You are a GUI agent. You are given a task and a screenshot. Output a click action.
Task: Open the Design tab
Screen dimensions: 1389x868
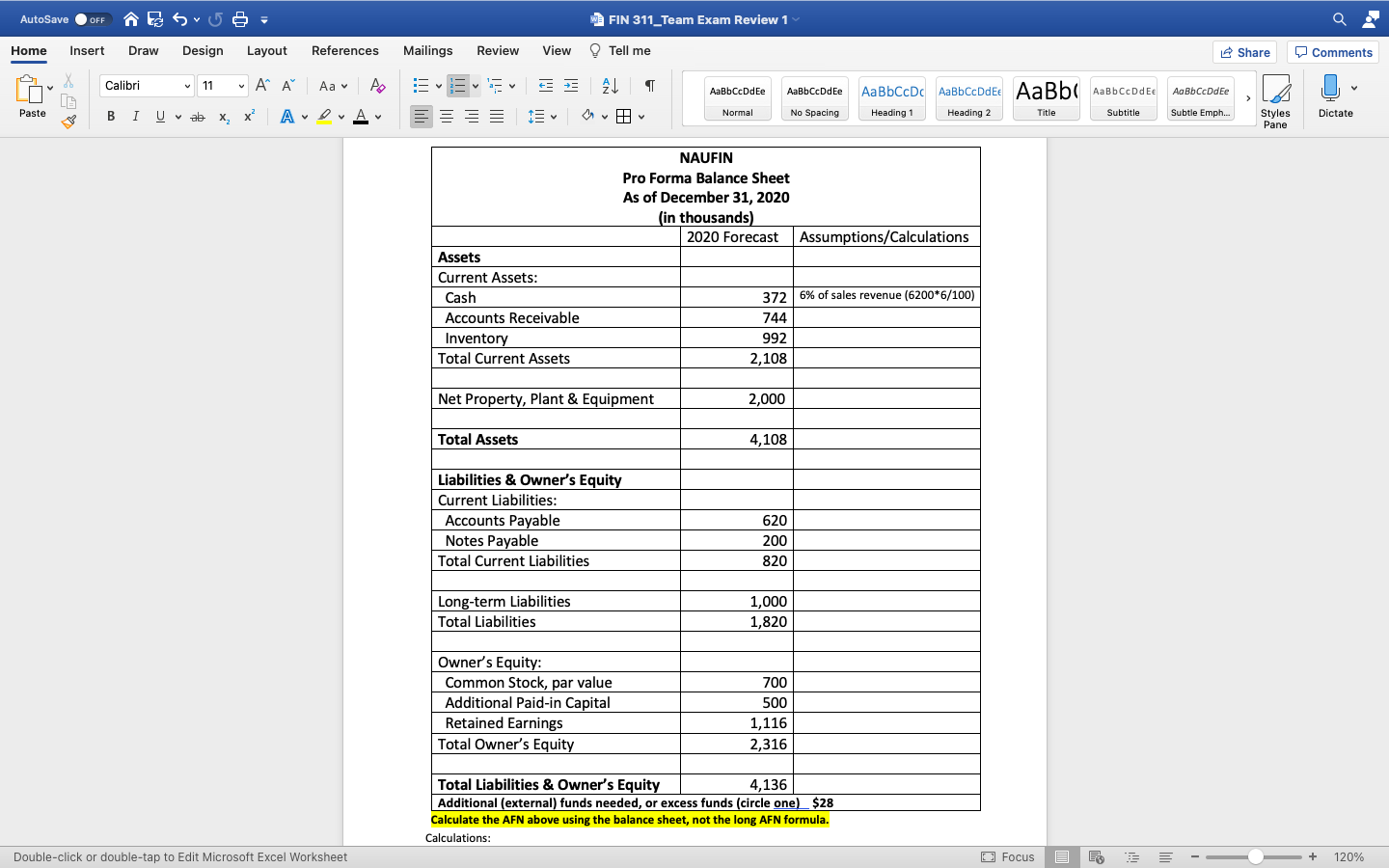click(x=203, y=51)
